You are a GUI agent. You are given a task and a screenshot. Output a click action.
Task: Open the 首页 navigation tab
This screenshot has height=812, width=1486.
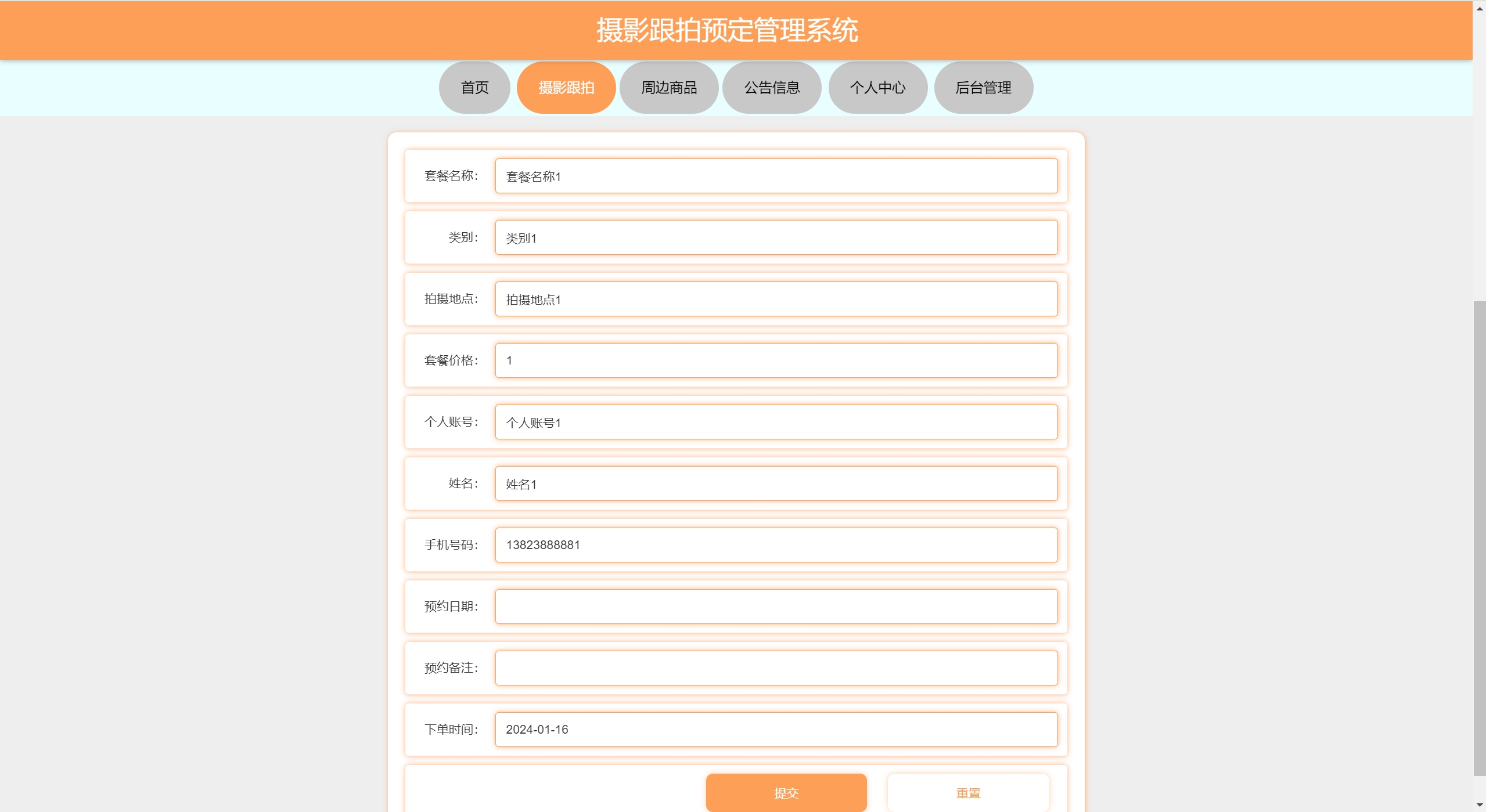click(x=474, y=88)
